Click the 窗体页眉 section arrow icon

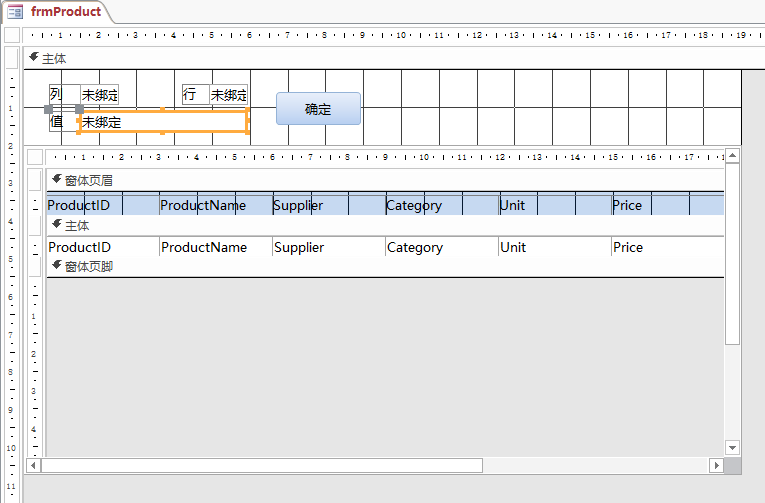click(x=57, y=180)
